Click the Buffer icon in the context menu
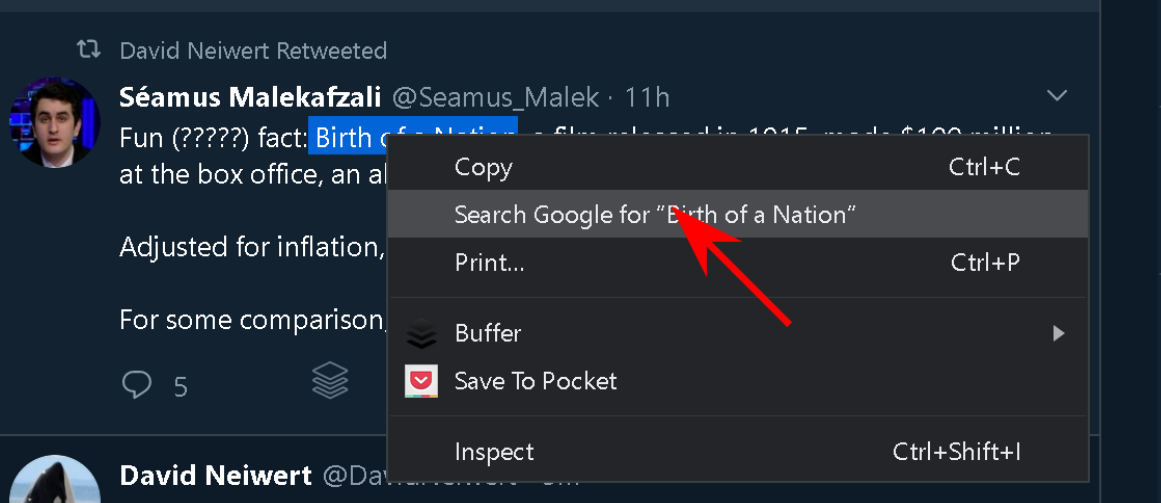Image resolution: width=1161 pixels, height=503 pixels. tap(422, 334)
